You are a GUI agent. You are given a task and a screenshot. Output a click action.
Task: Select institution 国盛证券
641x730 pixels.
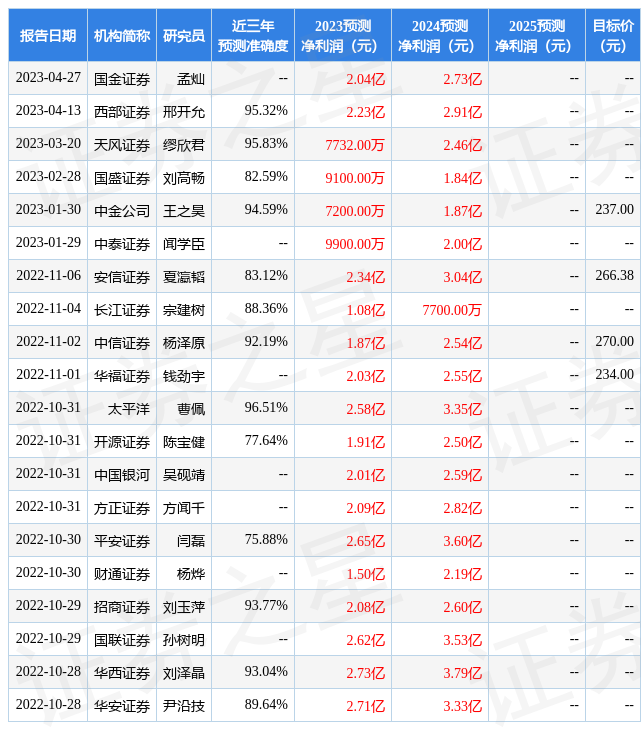pos(122,178)
